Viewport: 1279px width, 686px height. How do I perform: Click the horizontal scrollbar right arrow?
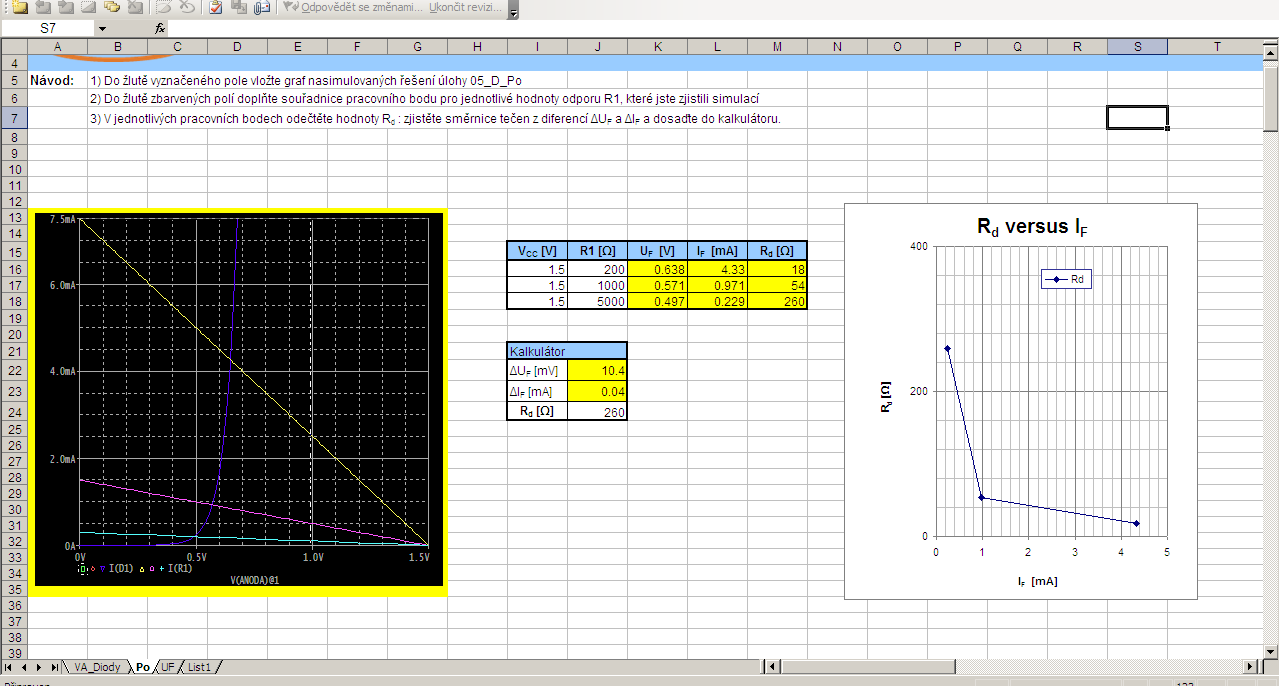[1251, 667]
